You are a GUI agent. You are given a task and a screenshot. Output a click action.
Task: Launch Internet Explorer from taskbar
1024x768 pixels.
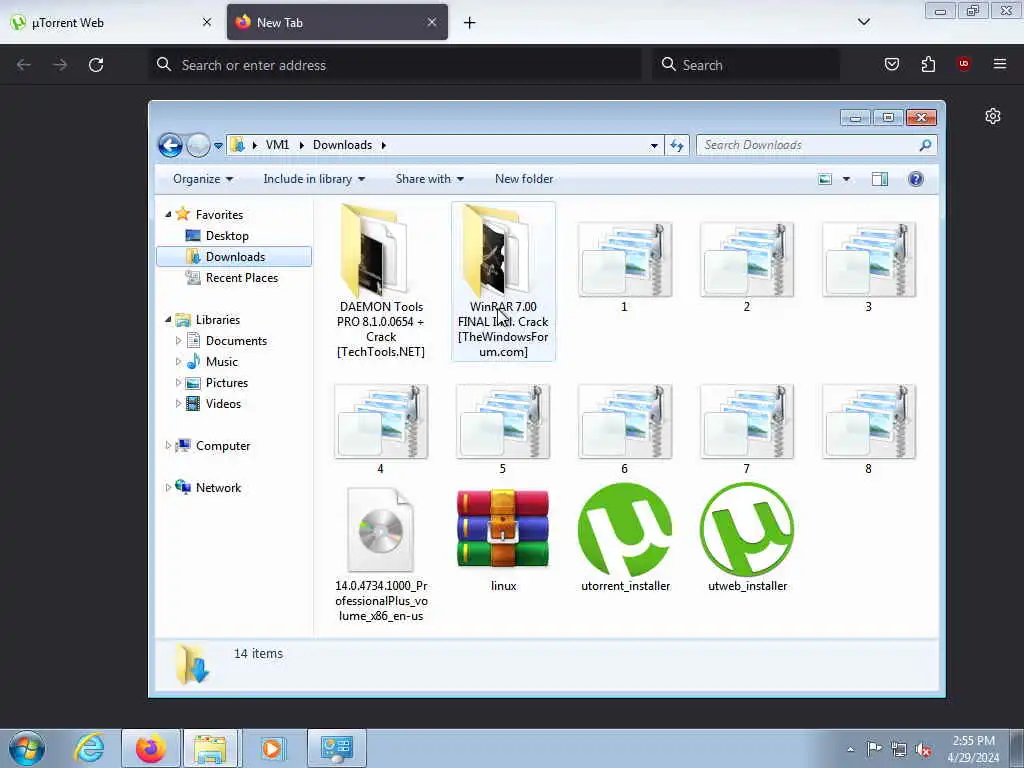(x=89, y=748)
